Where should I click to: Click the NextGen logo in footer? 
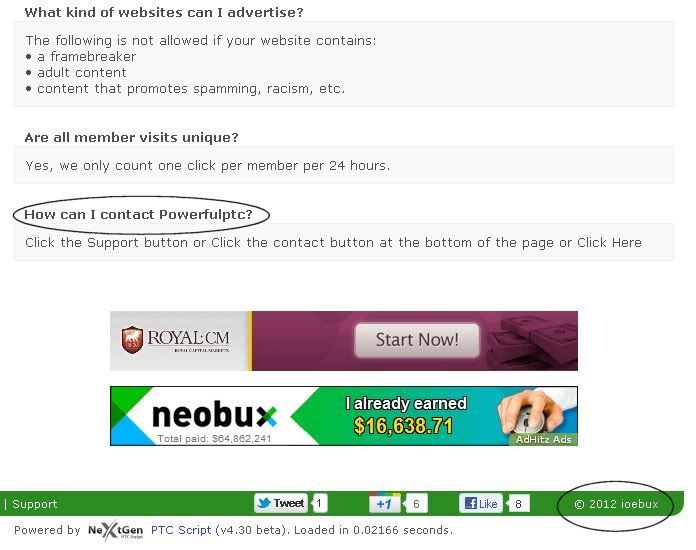[x=116, y=530]
